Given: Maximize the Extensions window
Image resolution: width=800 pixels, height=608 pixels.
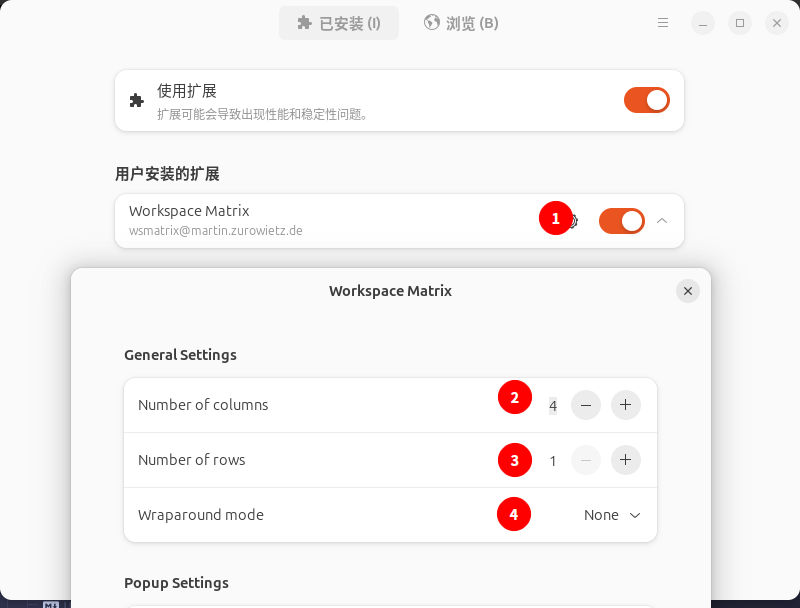Looking at the screenshot, I should (740, 22).
